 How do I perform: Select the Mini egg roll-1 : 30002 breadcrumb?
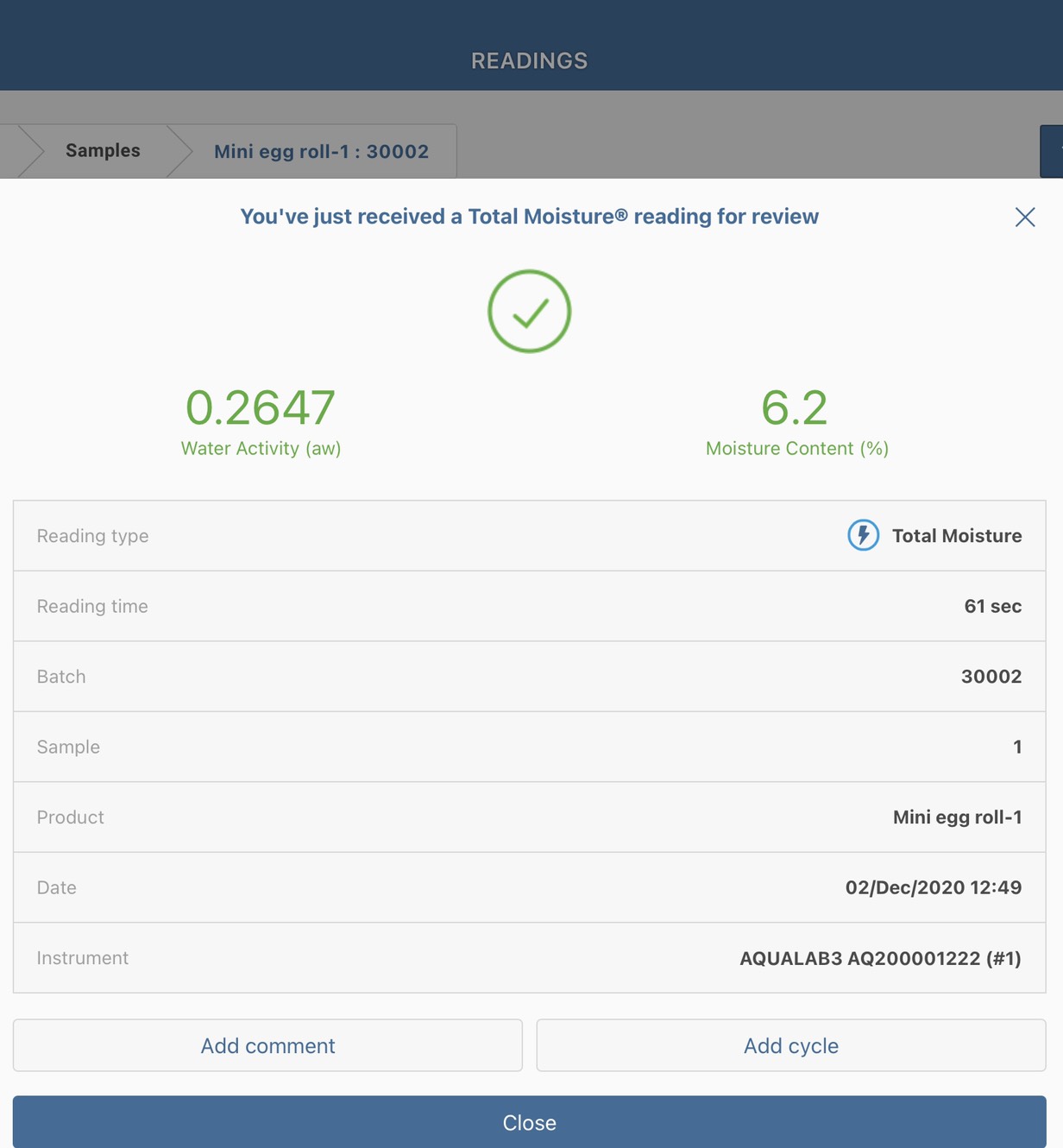(321, 152)
